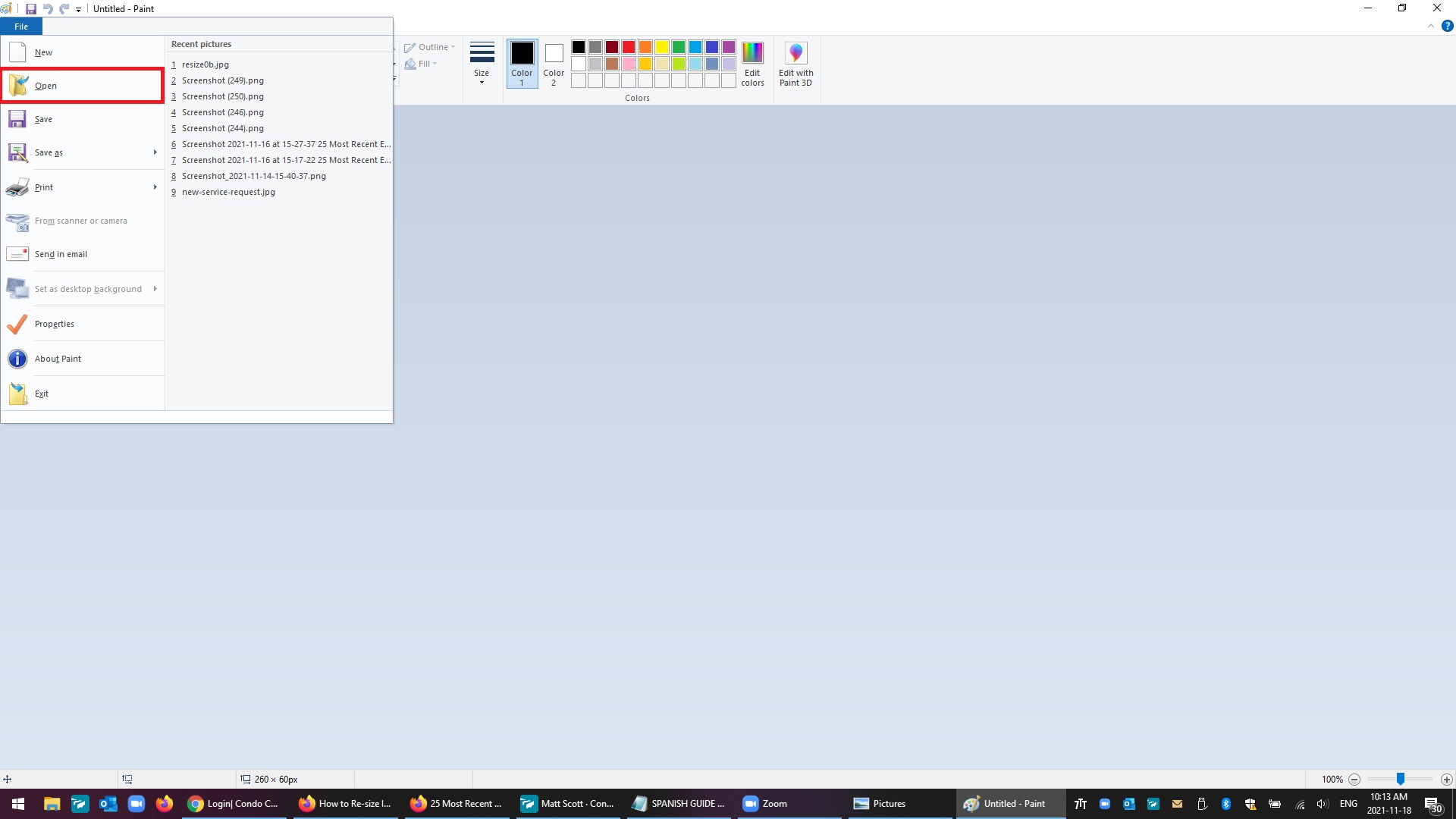
Task: Open recent picture resize0b.jpg
Action: 280,64
